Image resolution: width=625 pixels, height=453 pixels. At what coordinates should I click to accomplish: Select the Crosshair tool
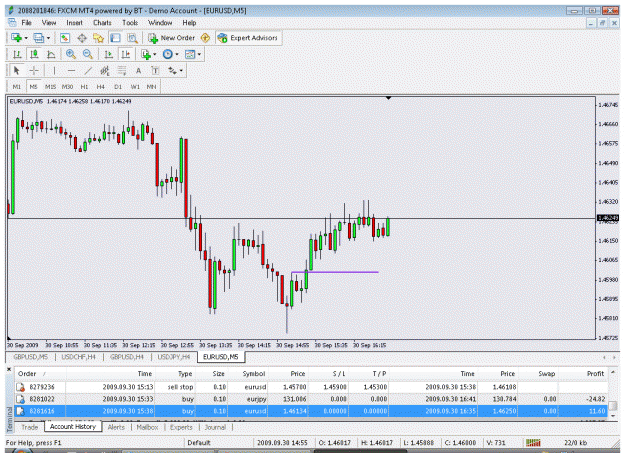coord(34,71)
